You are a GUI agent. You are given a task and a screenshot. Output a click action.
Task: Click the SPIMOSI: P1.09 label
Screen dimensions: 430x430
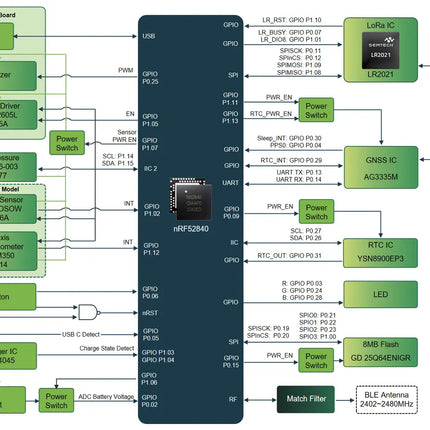tap(299, 65)
